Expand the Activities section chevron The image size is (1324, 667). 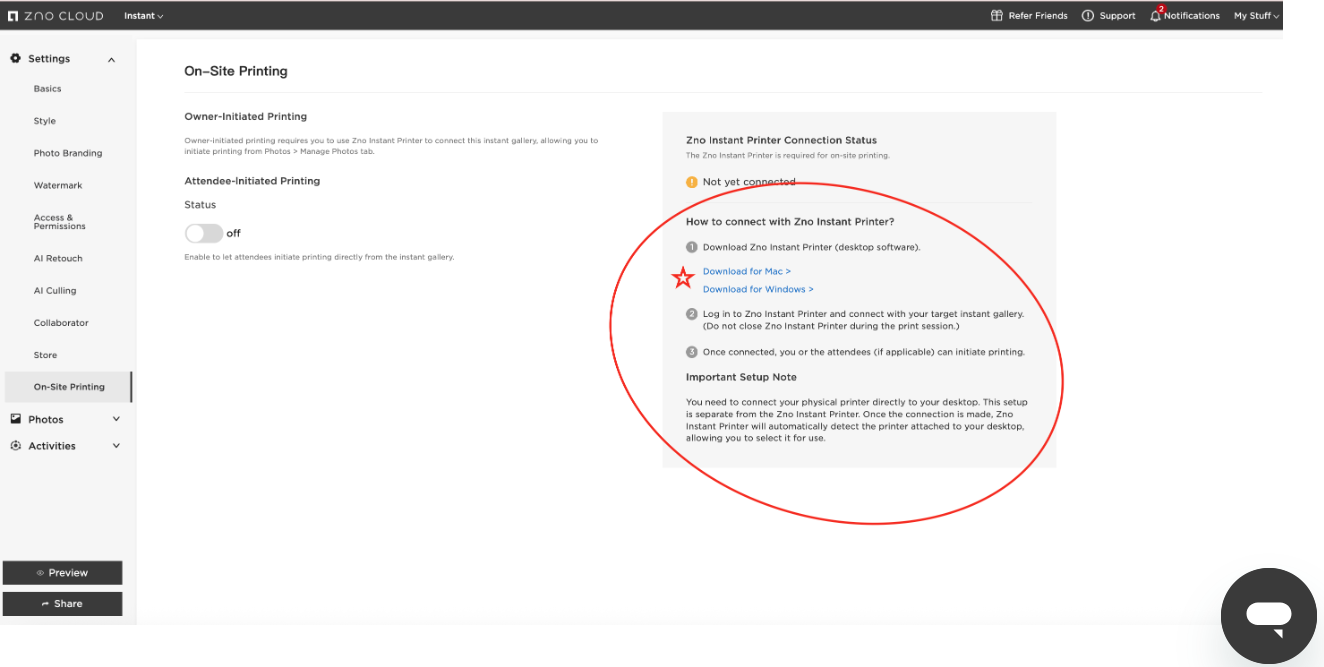(116, 446)
